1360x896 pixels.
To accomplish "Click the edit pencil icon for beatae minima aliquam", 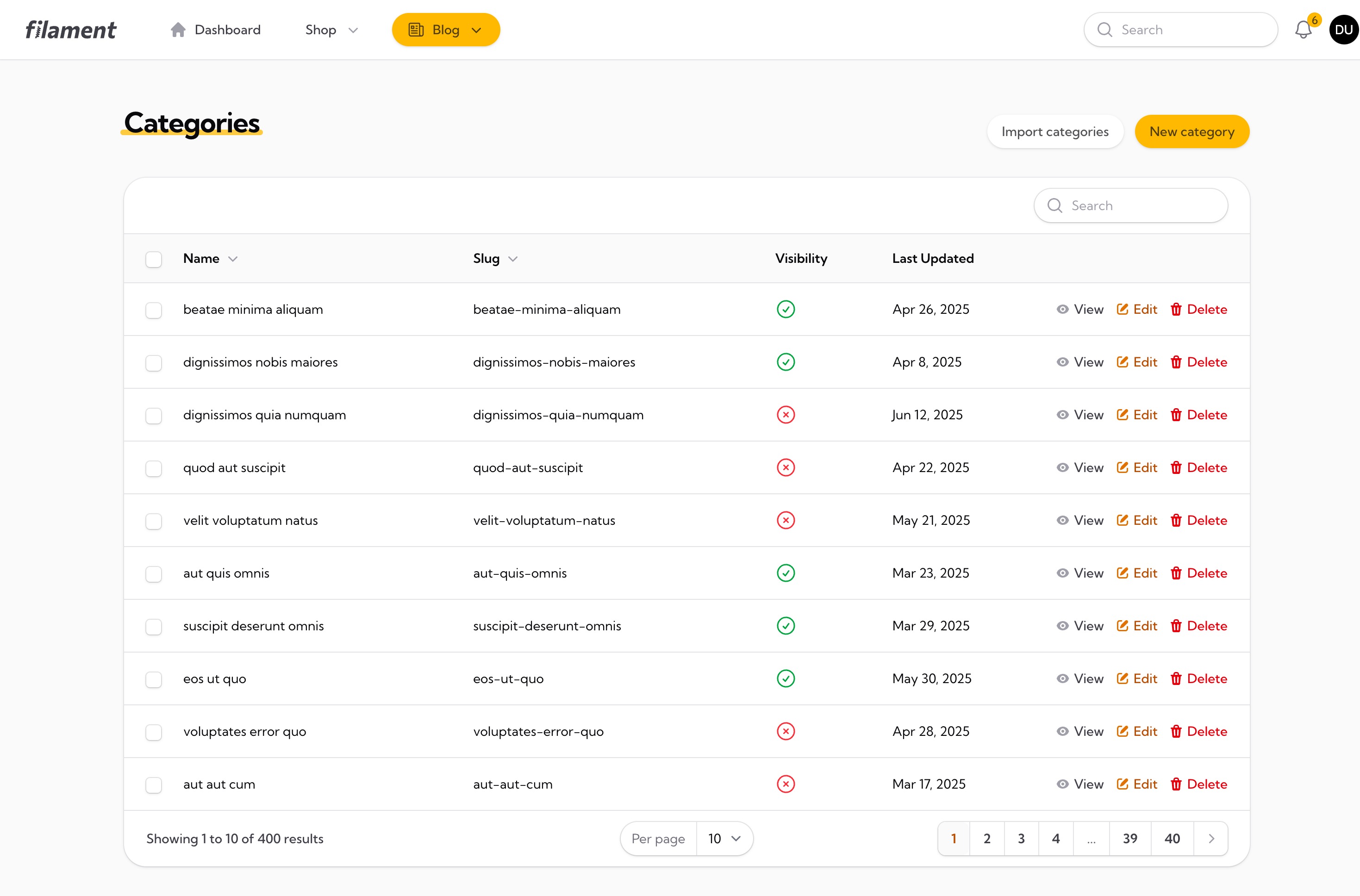I will [x=1122, y=309].
